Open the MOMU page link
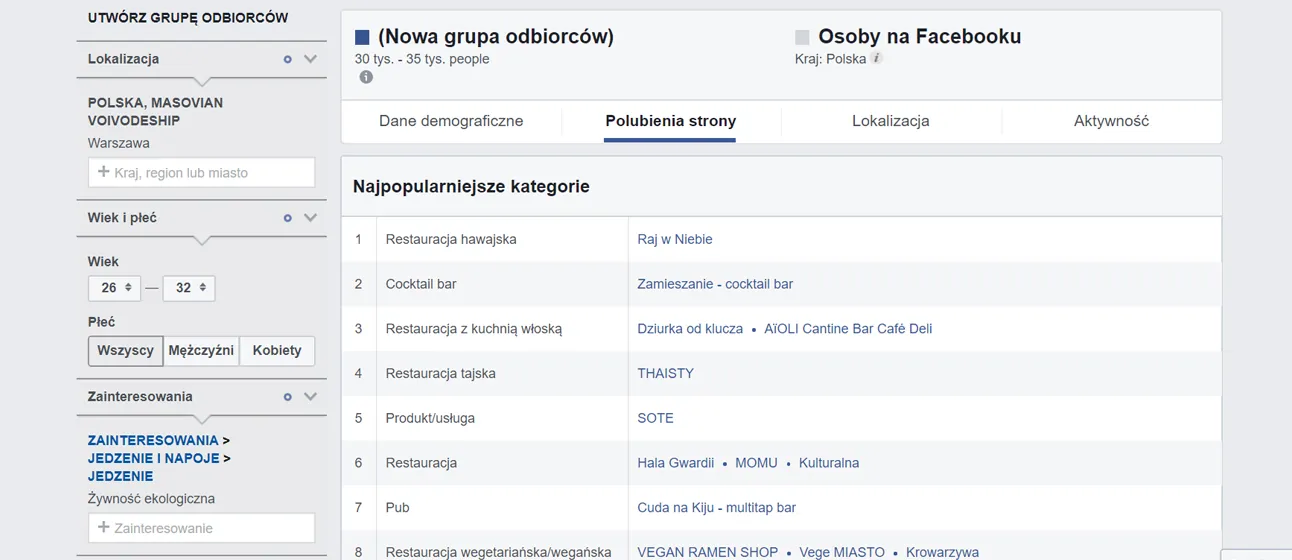Viewport: 1292px width, 560px height. click(756, 463)
